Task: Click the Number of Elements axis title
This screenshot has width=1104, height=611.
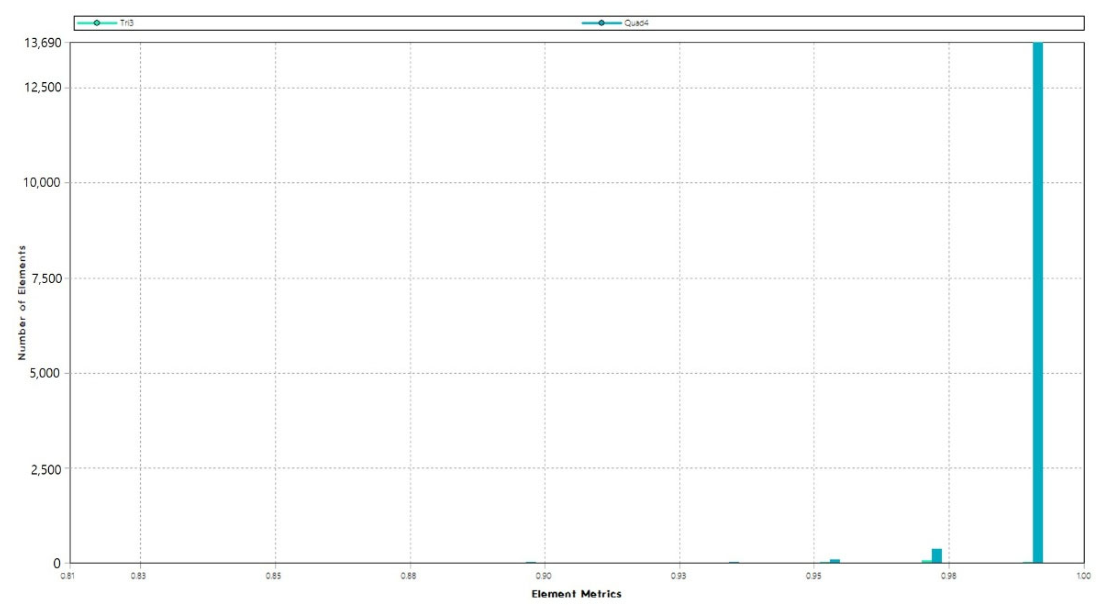Action: pyautogui.click(x=22, y=303)
